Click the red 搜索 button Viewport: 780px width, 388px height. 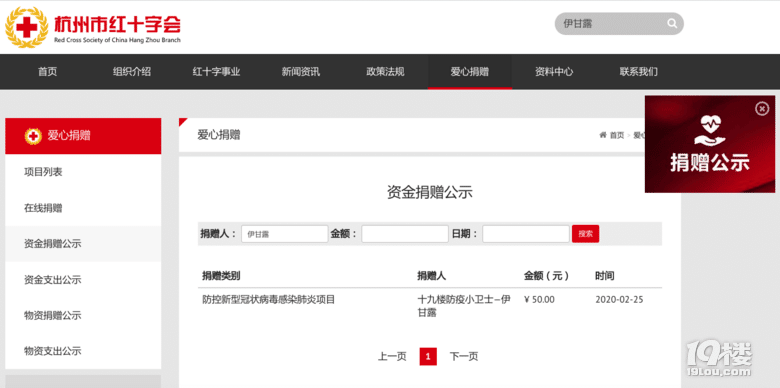(585, 234)
